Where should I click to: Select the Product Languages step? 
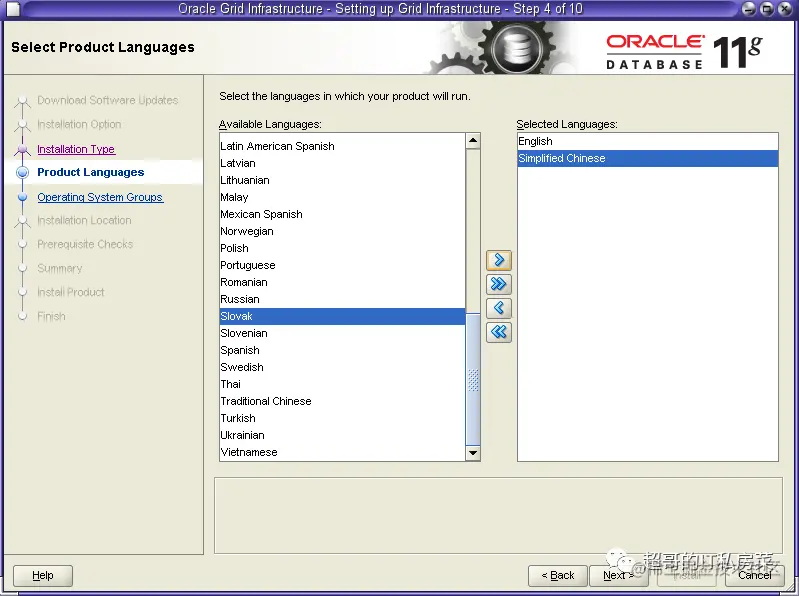[x=91, y=172]
